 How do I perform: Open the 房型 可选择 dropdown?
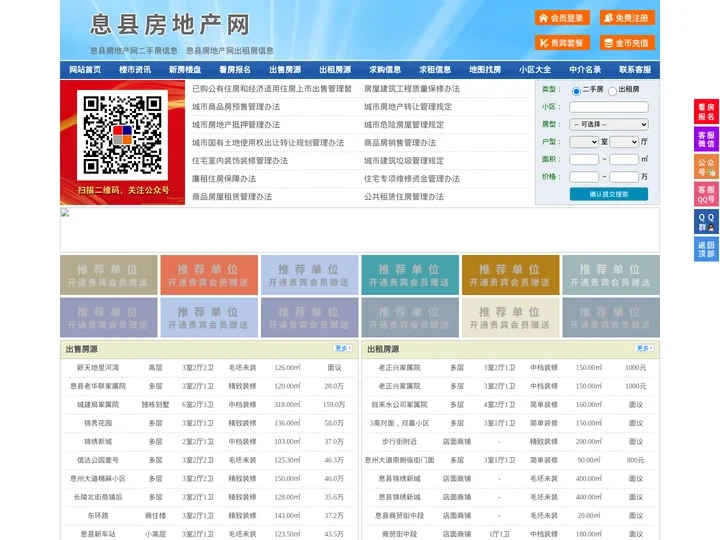point(609,124)
